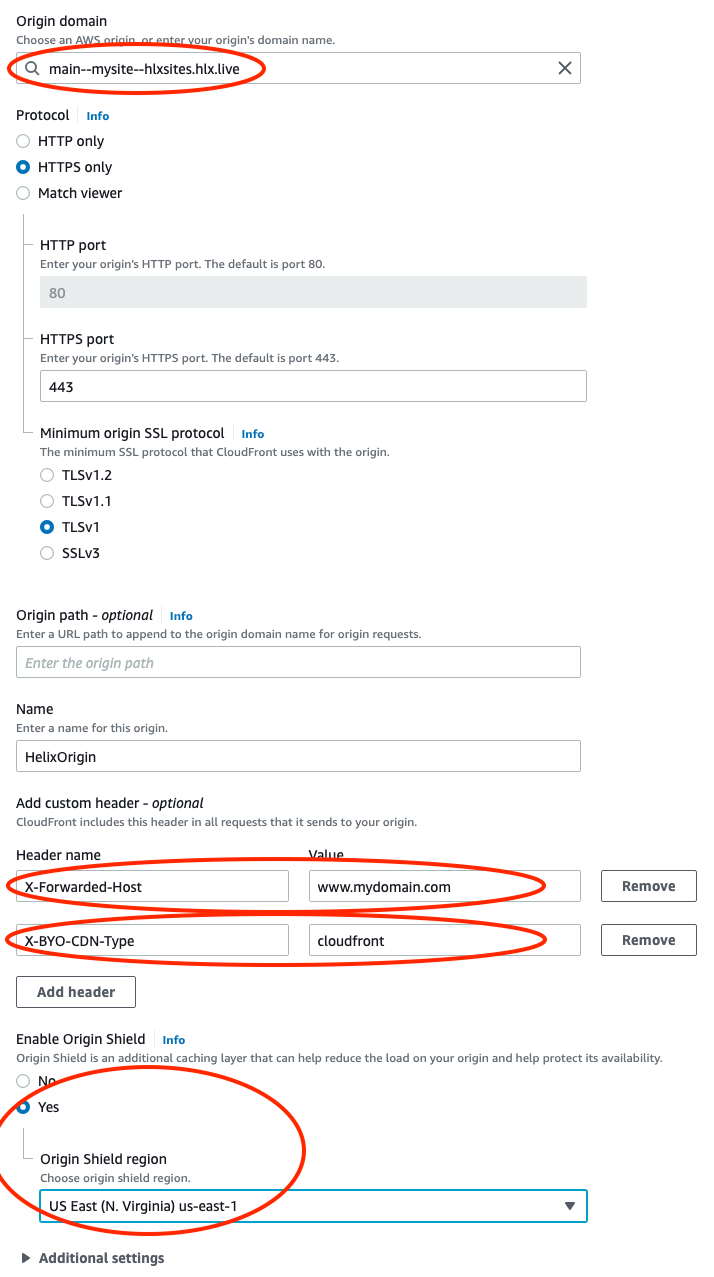Clear the Origin domain with the X icon
The height and width of the screenshot is (1277, 714).
point(565,68)
